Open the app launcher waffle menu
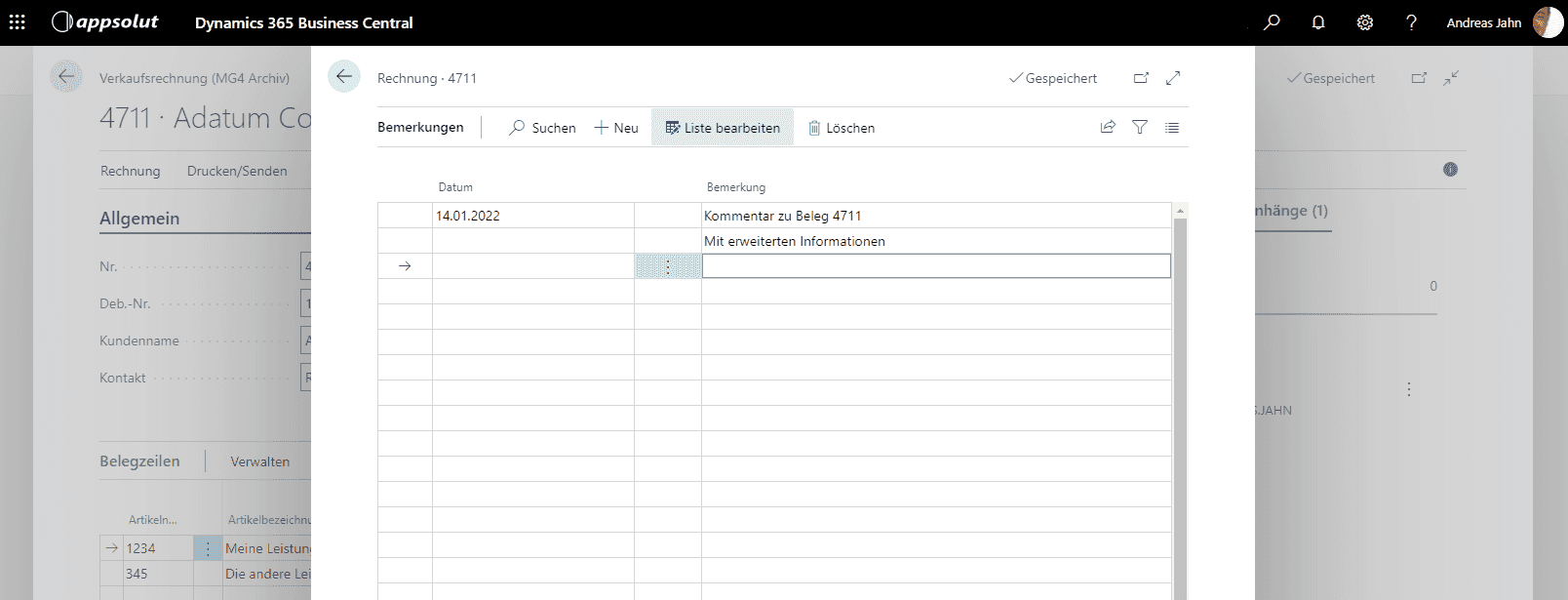 [x=18, y=22]
